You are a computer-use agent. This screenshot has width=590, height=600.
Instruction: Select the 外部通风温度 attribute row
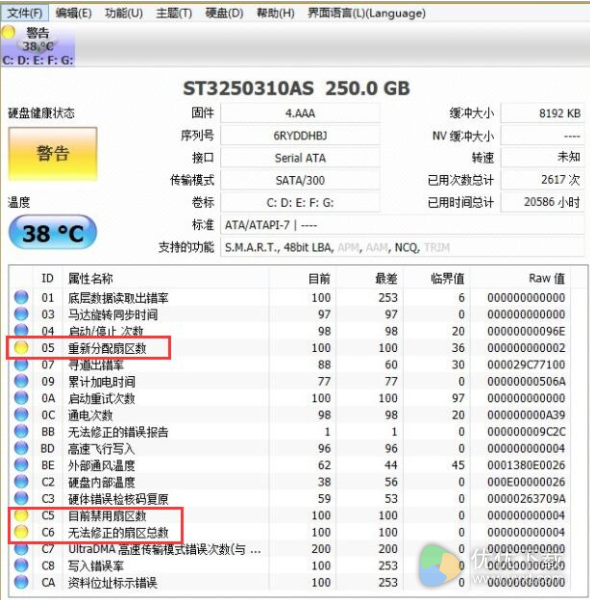point(289,465)
